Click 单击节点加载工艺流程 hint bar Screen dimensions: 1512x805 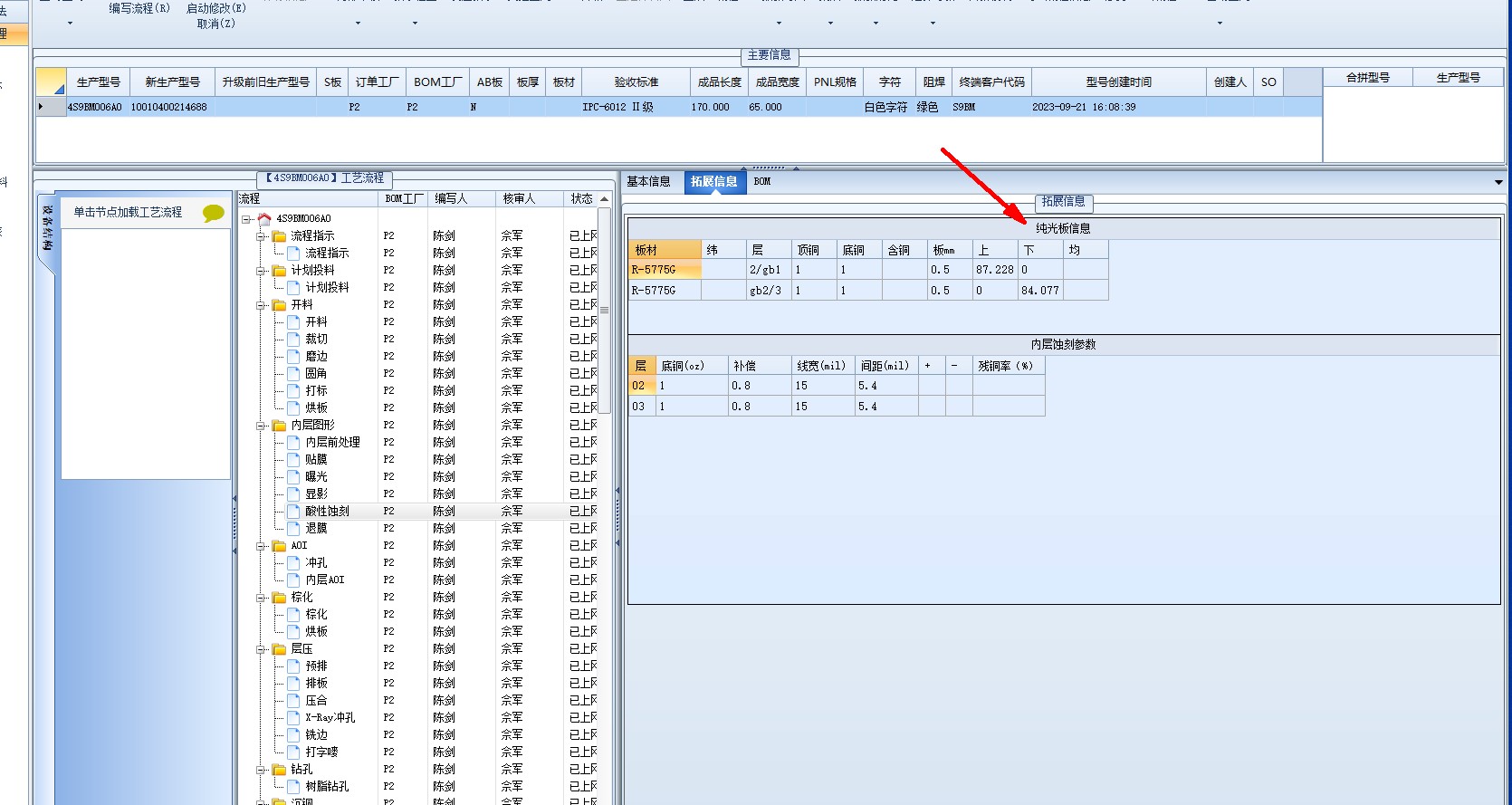[x=145, y=212]
